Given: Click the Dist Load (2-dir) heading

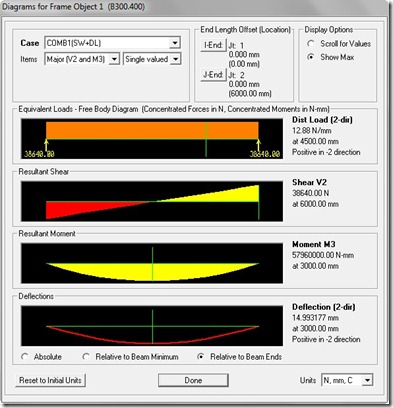Looking at the screenshot, I should [x=322, y=120].
